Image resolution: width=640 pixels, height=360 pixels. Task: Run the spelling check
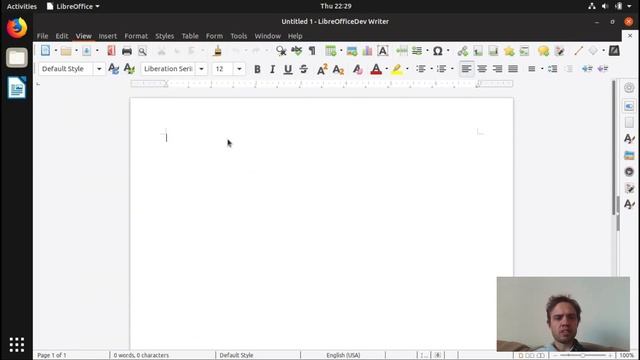coord(297,51)
